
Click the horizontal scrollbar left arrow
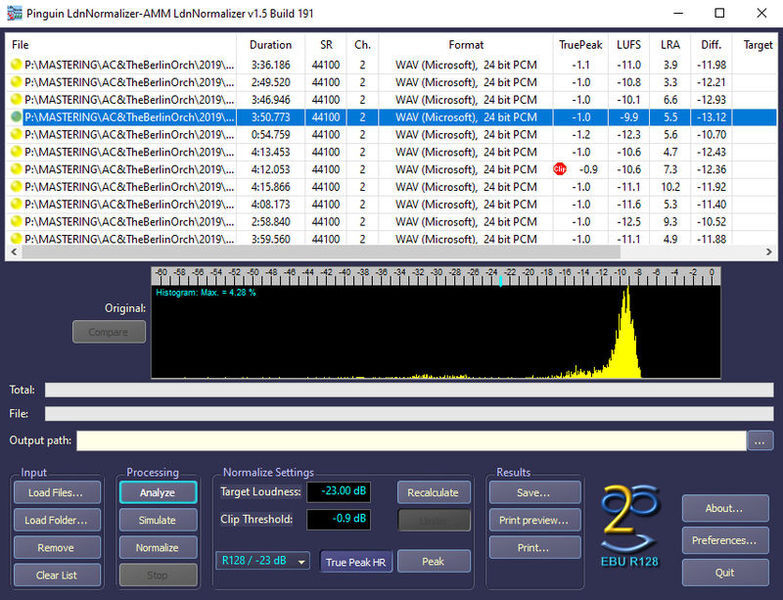point(14,252)
